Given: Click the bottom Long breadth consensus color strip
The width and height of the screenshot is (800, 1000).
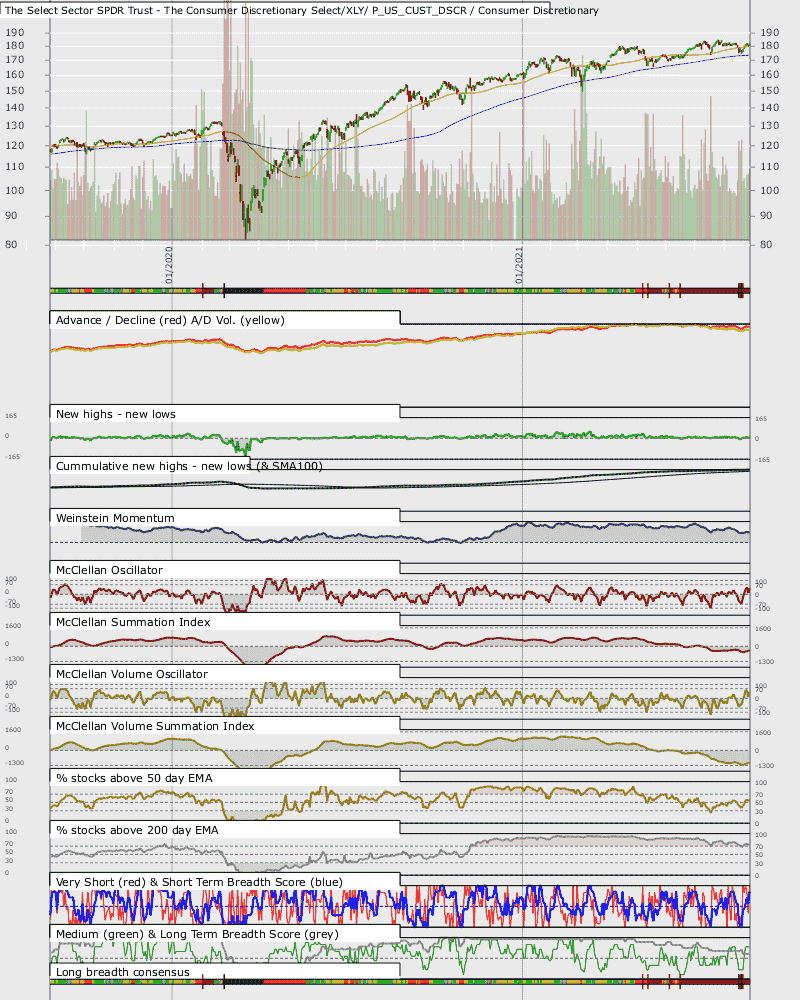Looking at the screenshot, I should coord(400,982).
